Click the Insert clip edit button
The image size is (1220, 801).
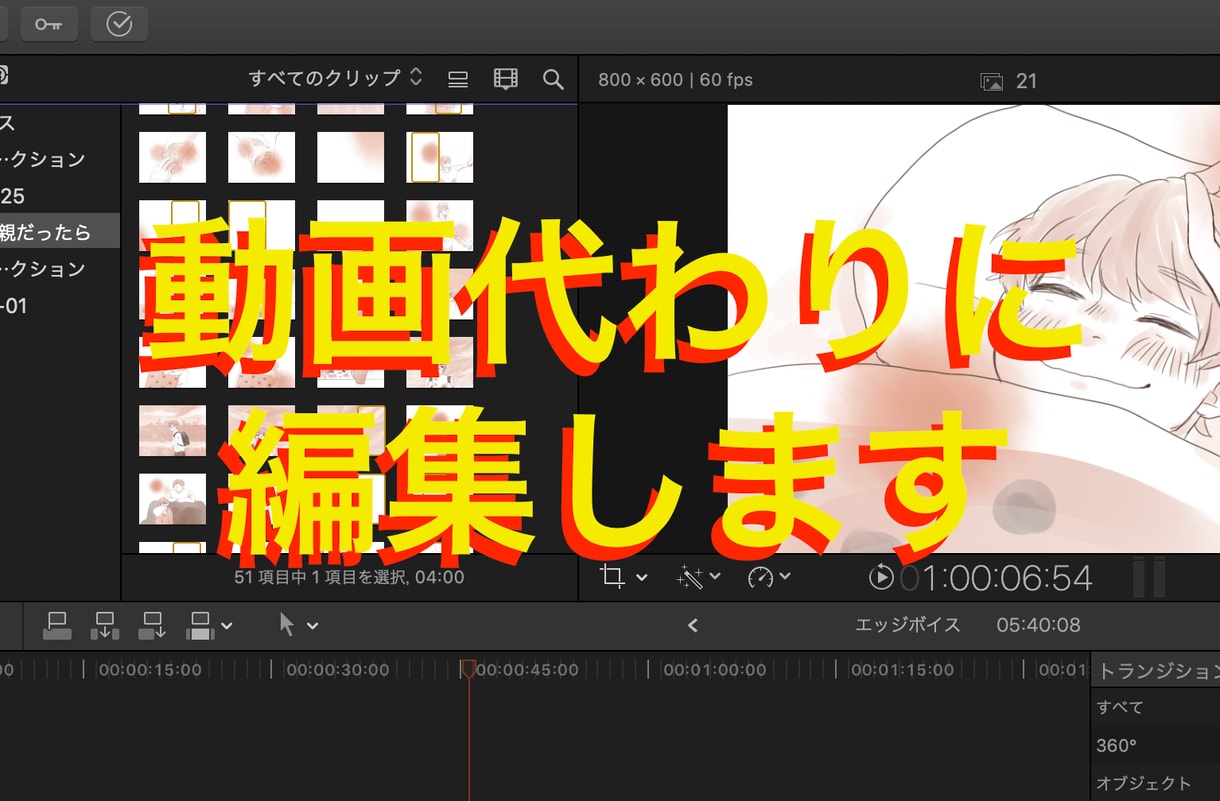(x=104, y=626)
